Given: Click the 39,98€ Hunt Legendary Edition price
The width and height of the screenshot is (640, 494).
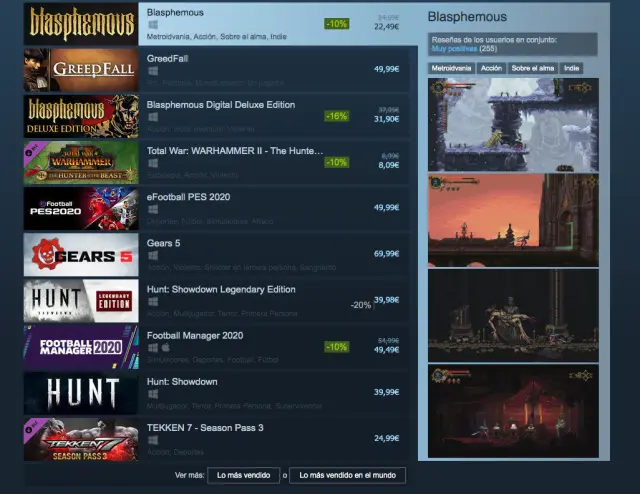Looking at the screenshot, I should (x=387, y=300).
